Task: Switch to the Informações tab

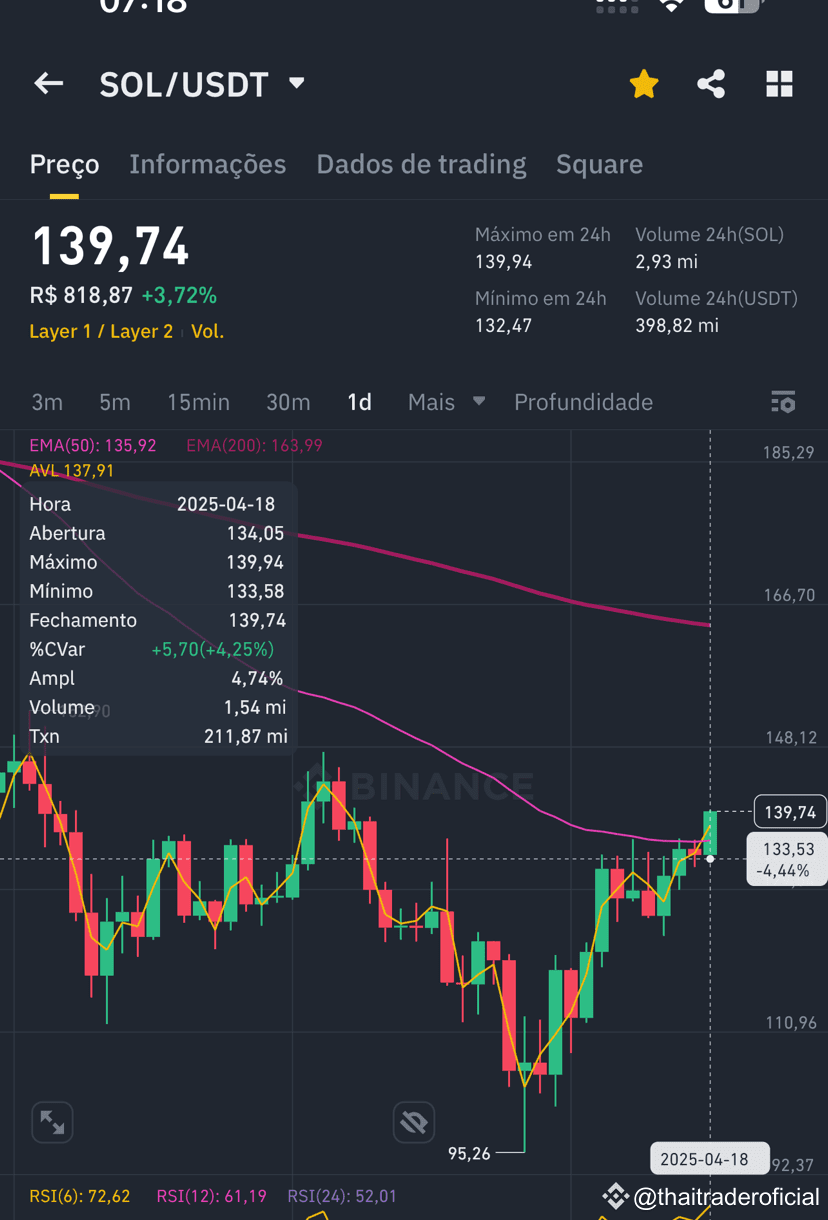Action: click(207, 164)
